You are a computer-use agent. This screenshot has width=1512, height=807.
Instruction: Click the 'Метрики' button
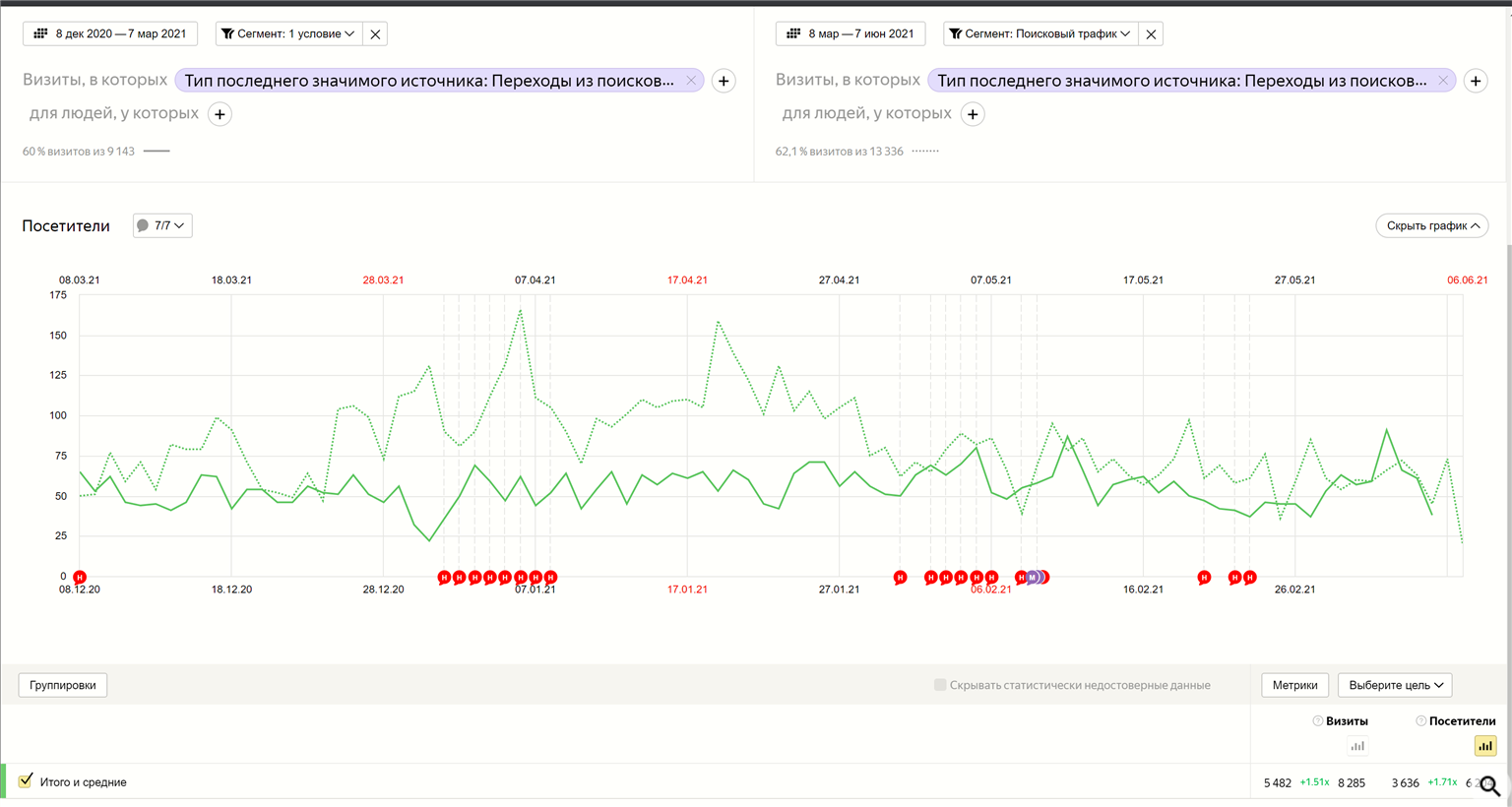1294,685
